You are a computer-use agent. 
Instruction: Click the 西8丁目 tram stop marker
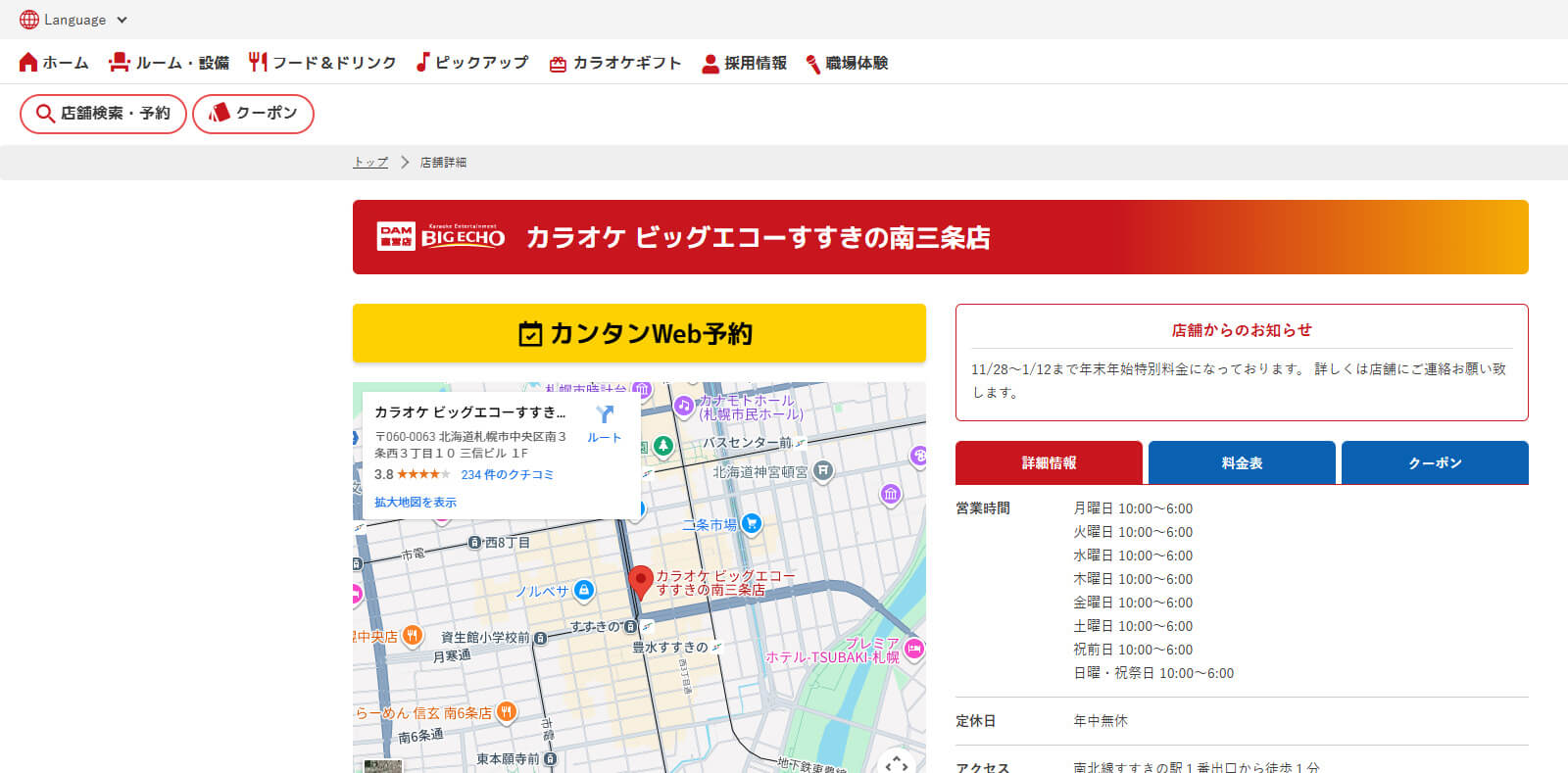click(474, 542)
